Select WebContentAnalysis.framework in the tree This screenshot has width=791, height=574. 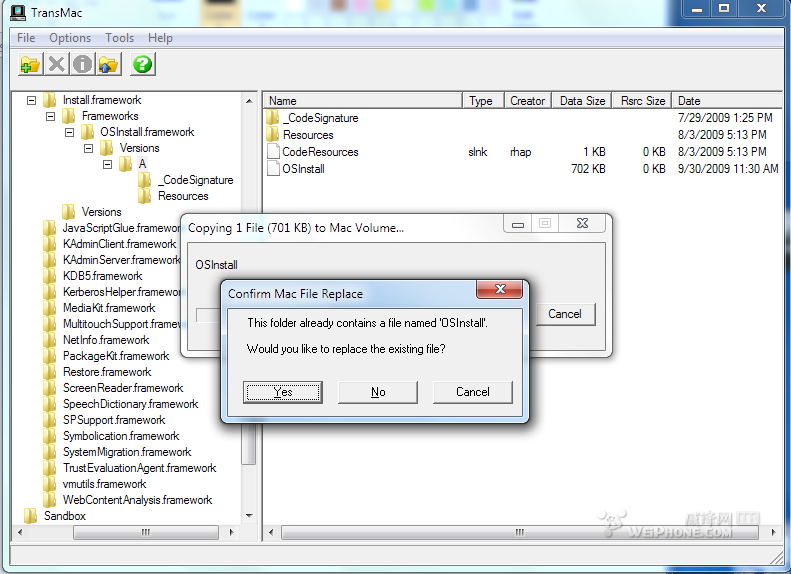click(x=138, y=500)
